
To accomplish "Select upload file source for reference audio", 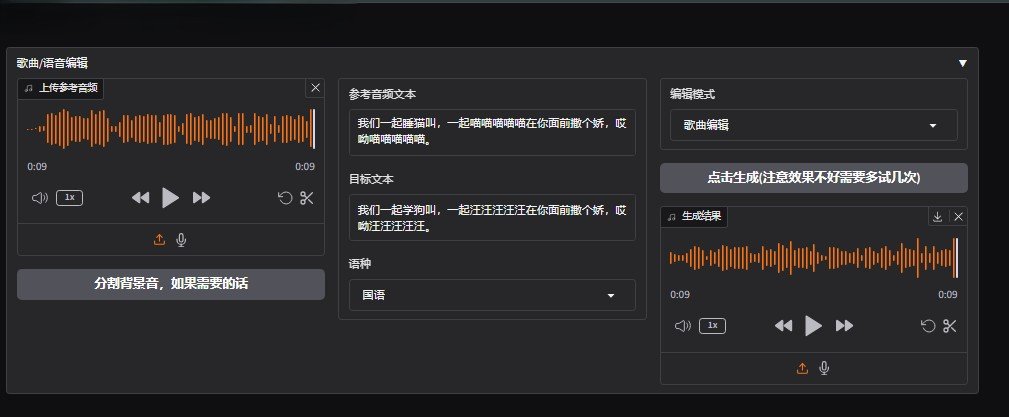I will (x=159, y=240).
